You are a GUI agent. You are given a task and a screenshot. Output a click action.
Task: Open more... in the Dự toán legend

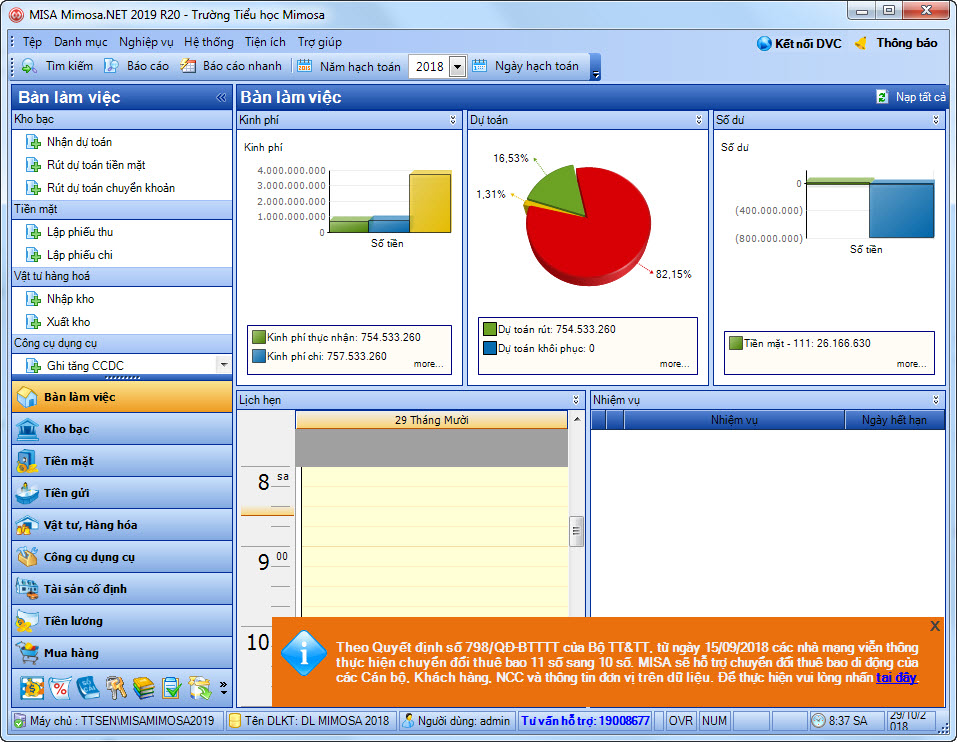tap(674, 364)
